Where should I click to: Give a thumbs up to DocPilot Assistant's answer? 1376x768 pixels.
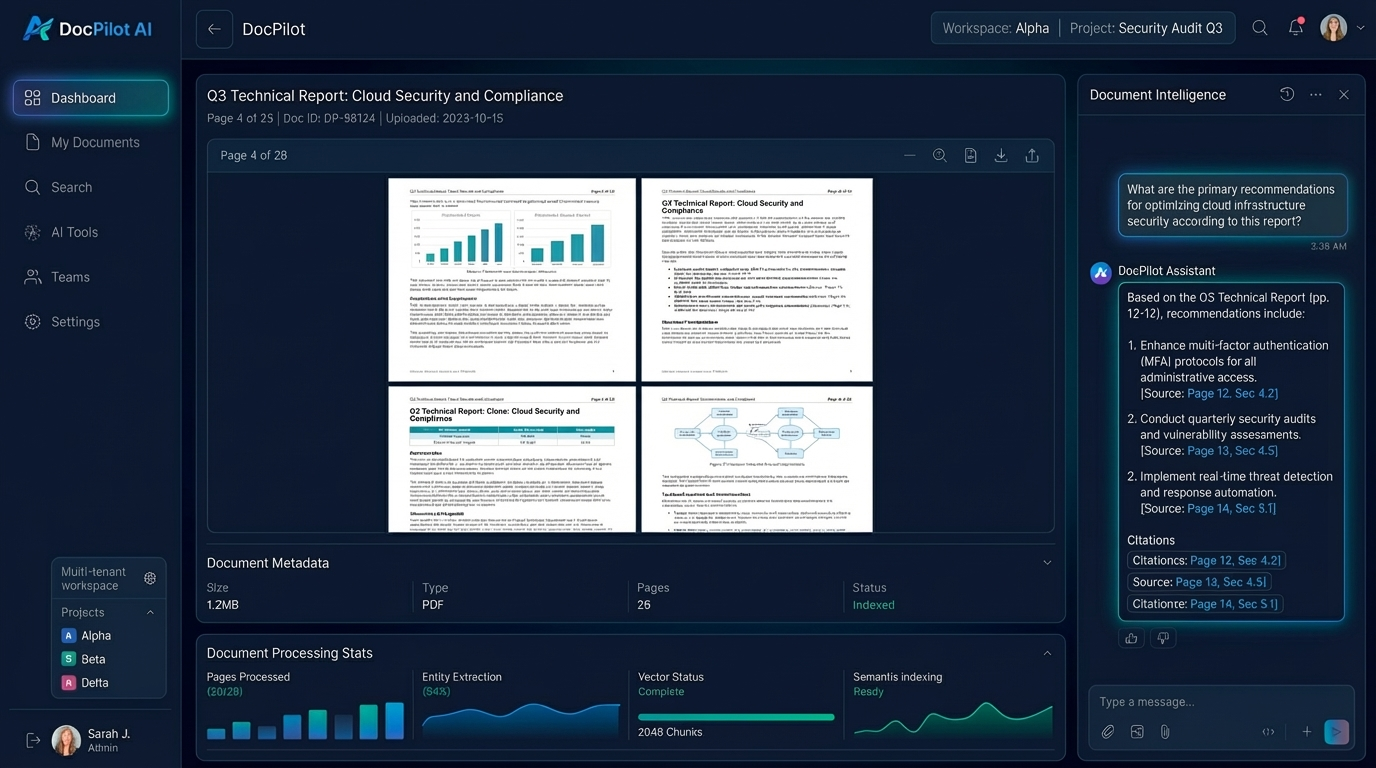point(1131,637)
